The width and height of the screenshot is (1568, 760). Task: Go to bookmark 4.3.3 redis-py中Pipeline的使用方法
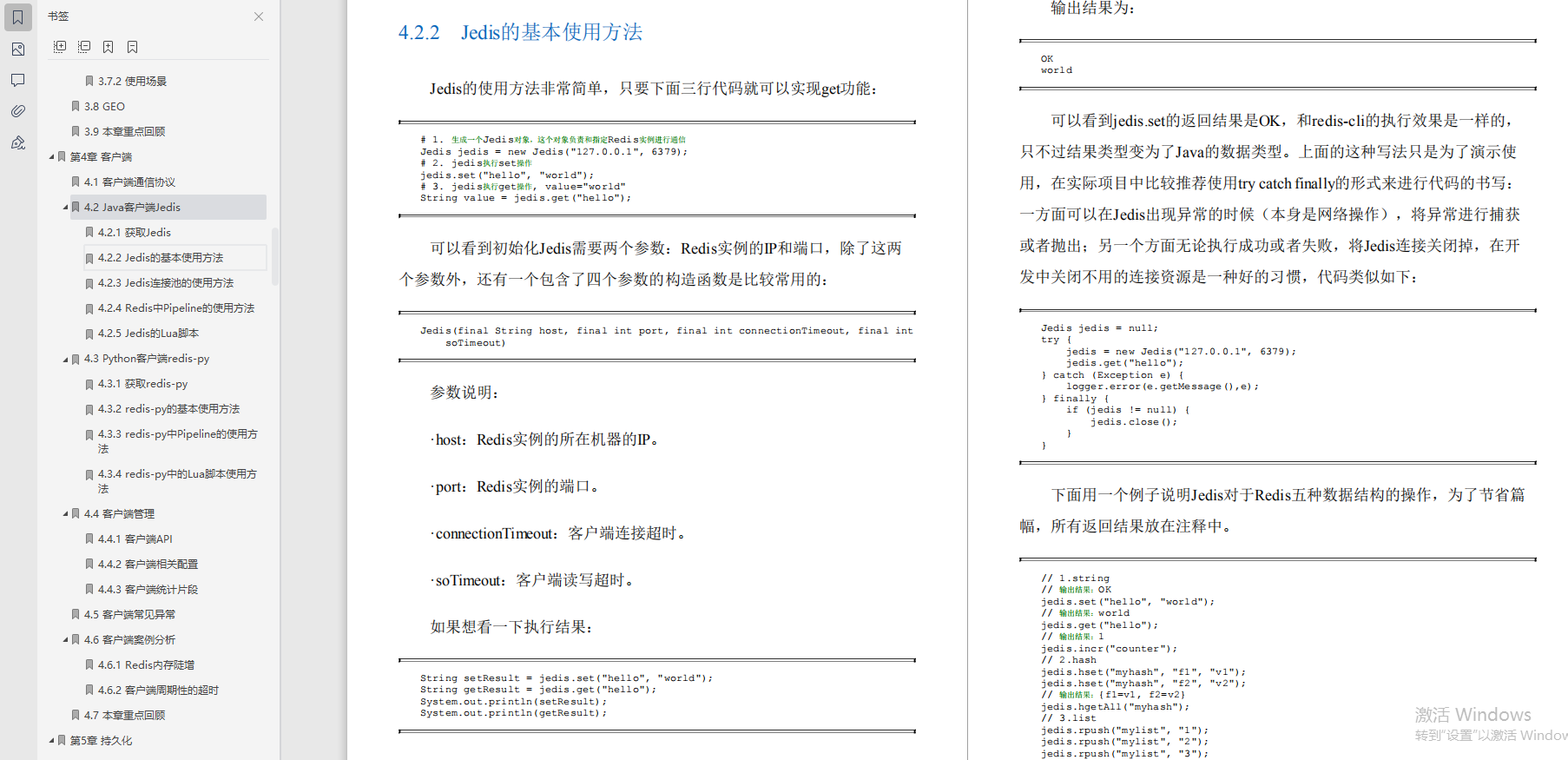[x=177, y=441]
